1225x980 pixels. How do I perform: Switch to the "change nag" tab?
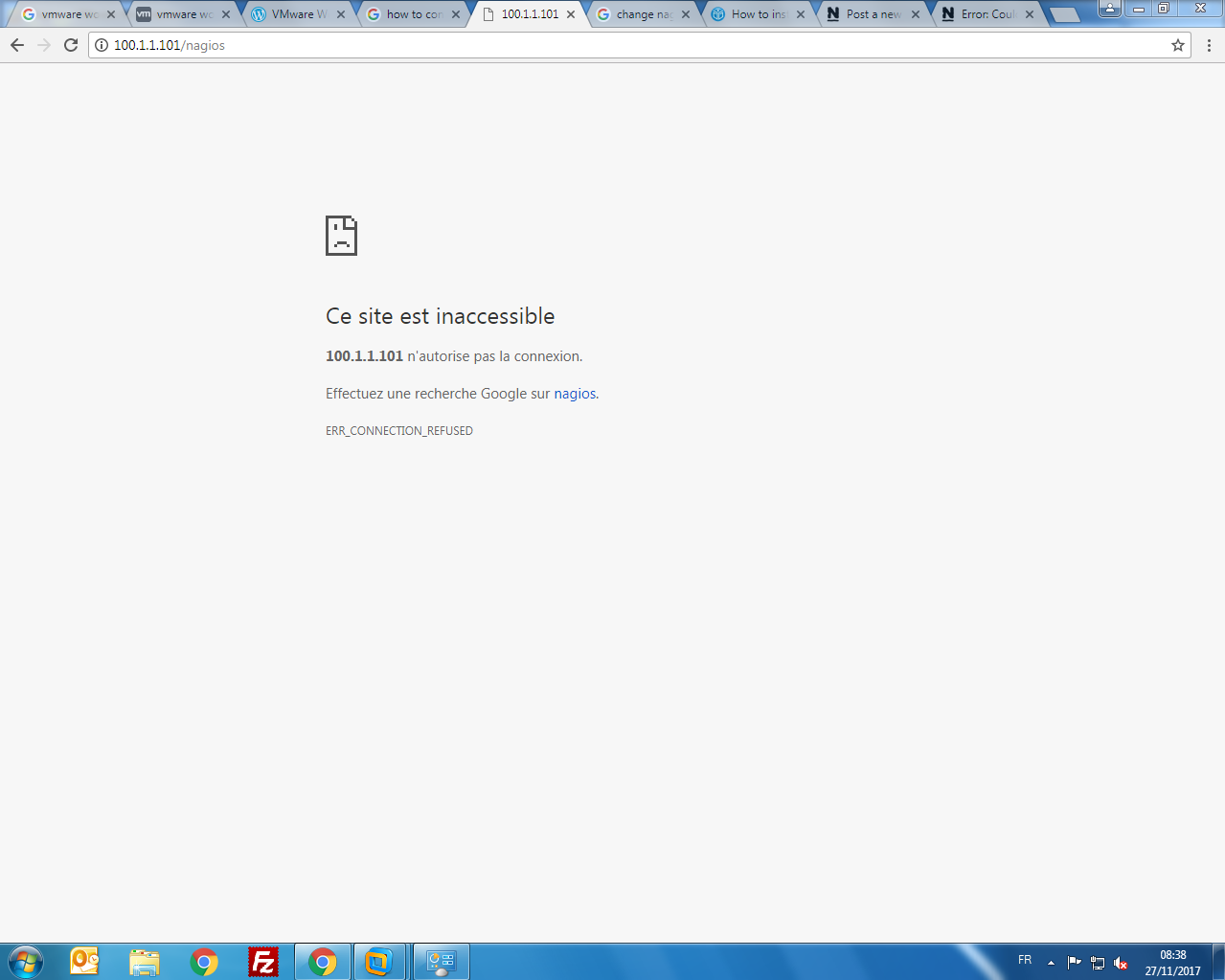click(x=643, y=14)
